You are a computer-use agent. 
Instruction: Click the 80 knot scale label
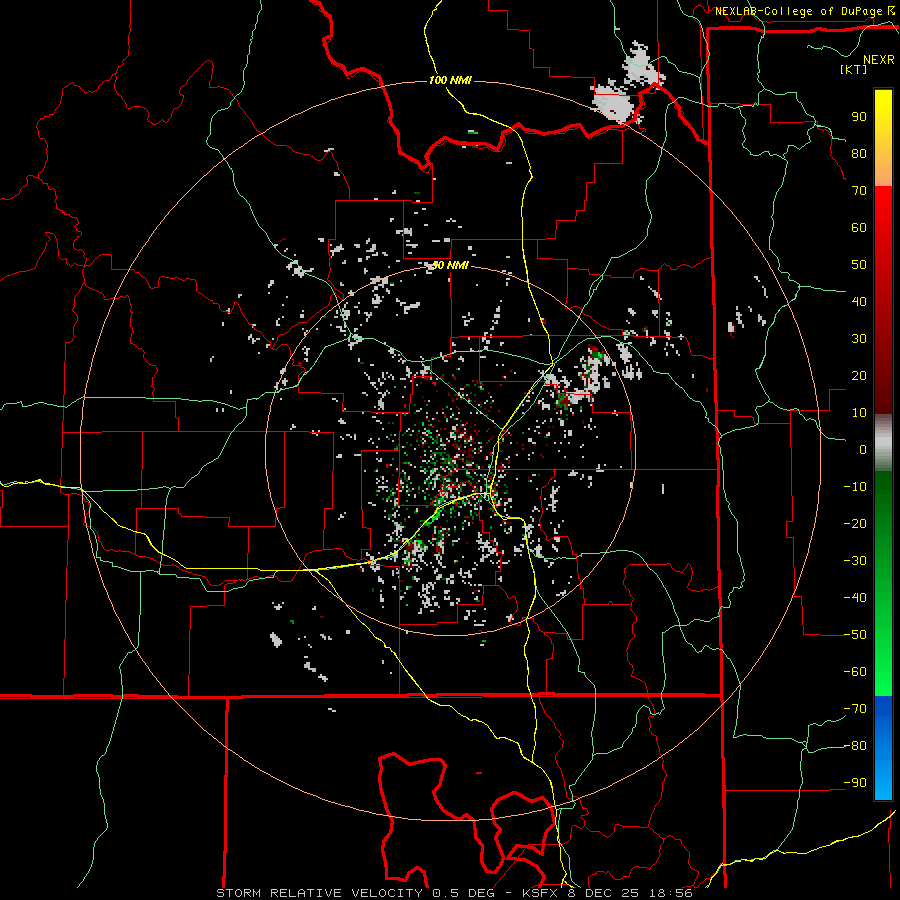point(859,153)
